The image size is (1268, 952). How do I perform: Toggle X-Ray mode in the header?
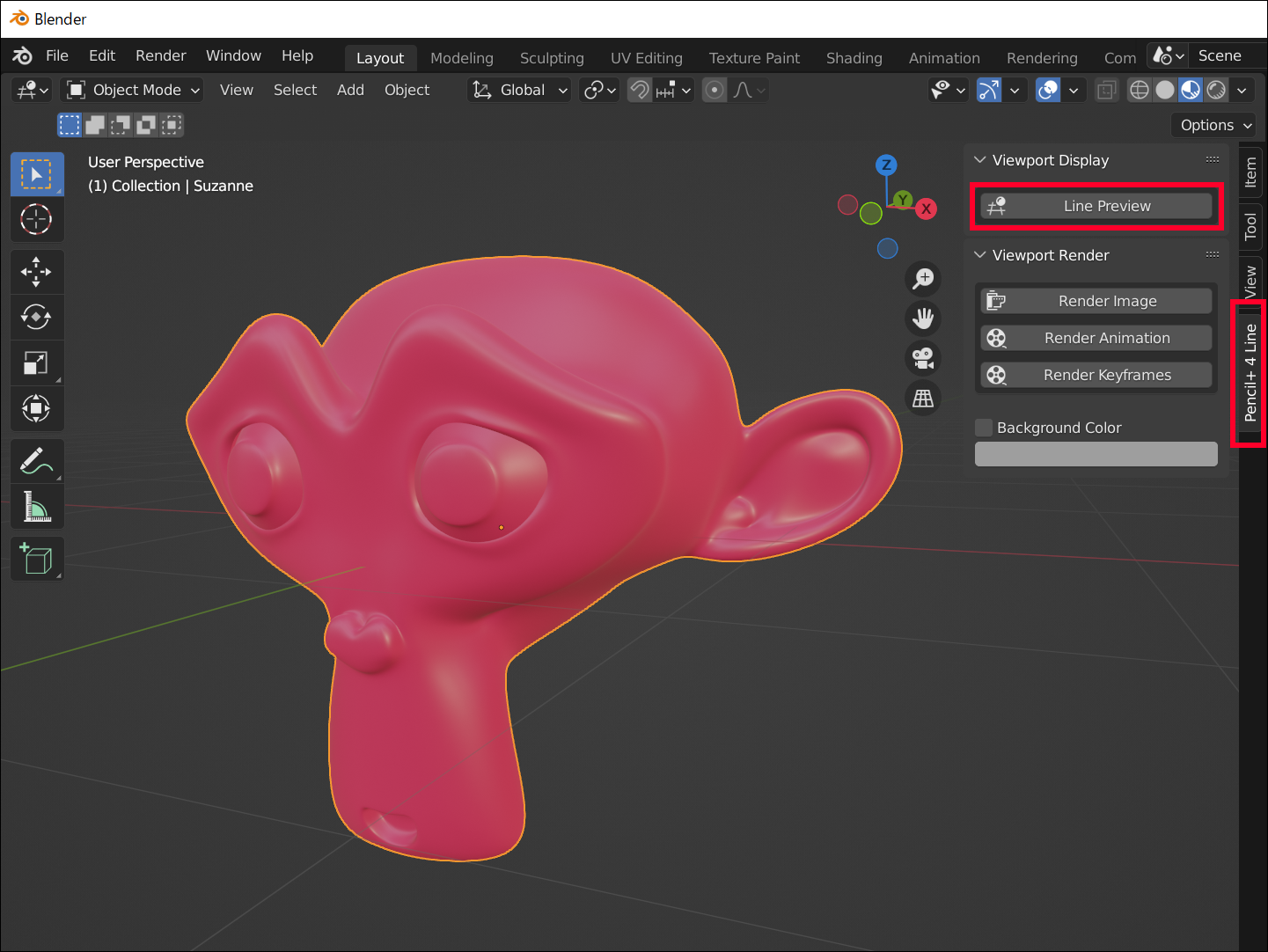point(1106,89)
